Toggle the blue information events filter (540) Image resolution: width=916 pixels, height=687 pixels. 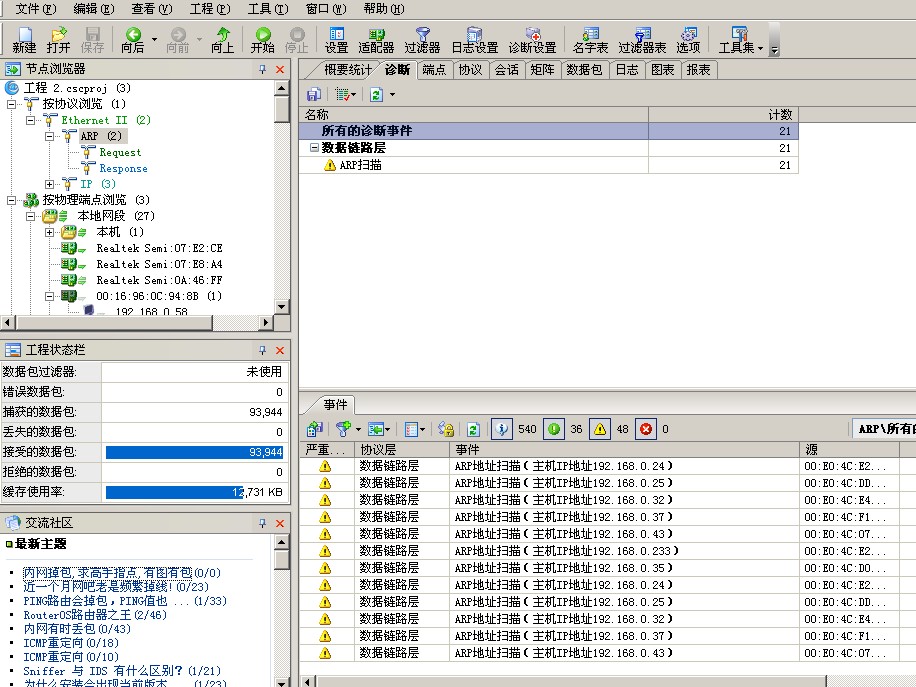503,429
